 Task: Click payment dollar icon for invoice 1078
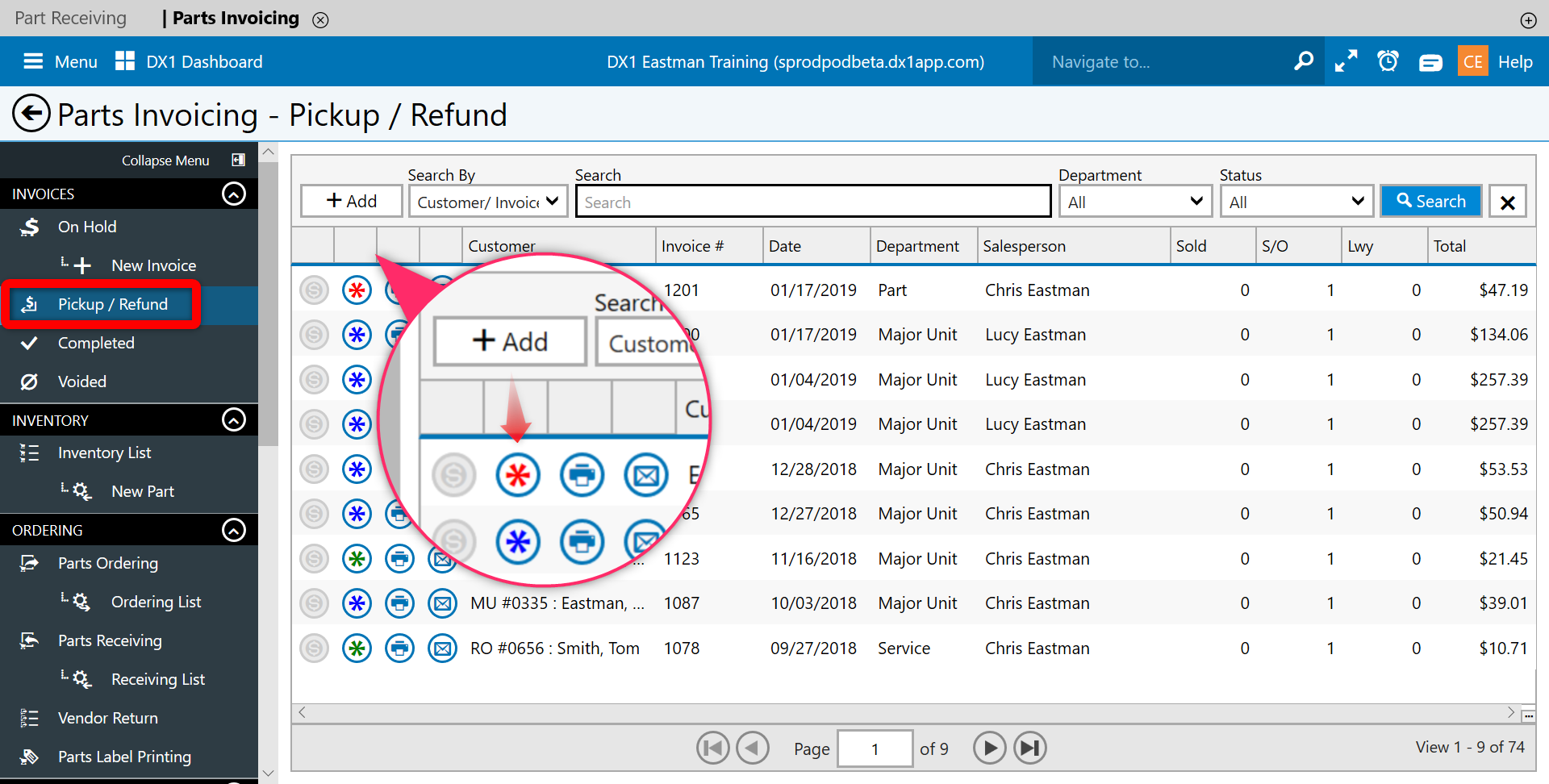point(314,648)
